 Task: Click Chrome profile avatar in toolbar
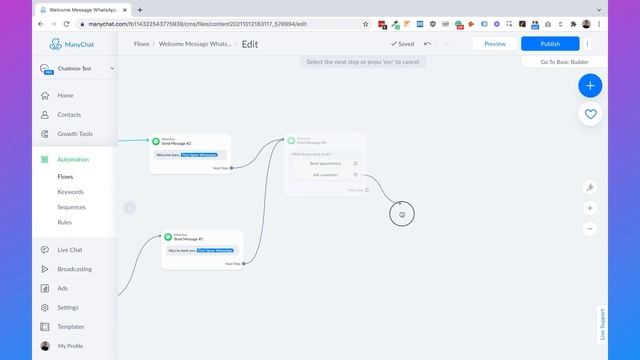click(586, 24)
